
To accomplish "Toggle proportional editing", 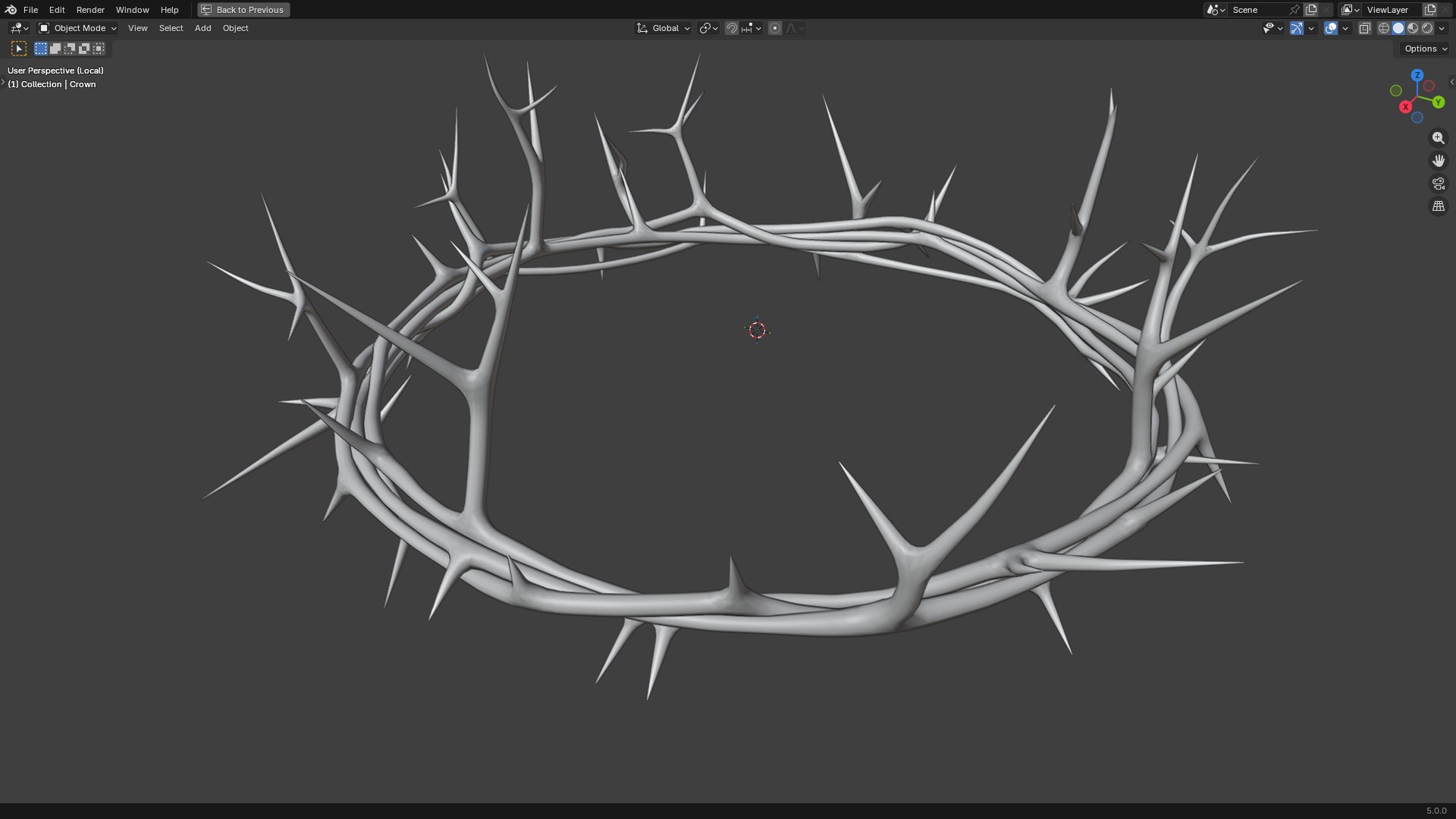I will (775, 28).
